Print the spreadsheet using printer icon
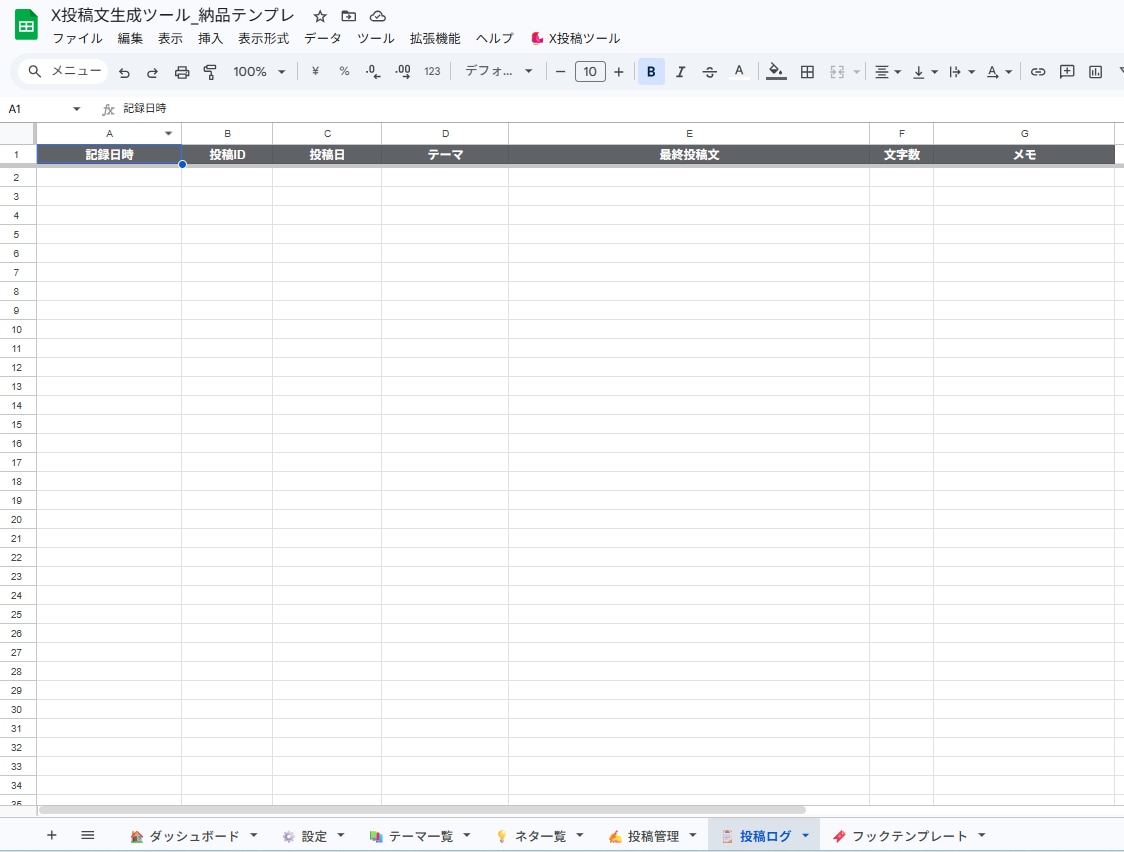The image size is (1124, 852). point(182,72)
